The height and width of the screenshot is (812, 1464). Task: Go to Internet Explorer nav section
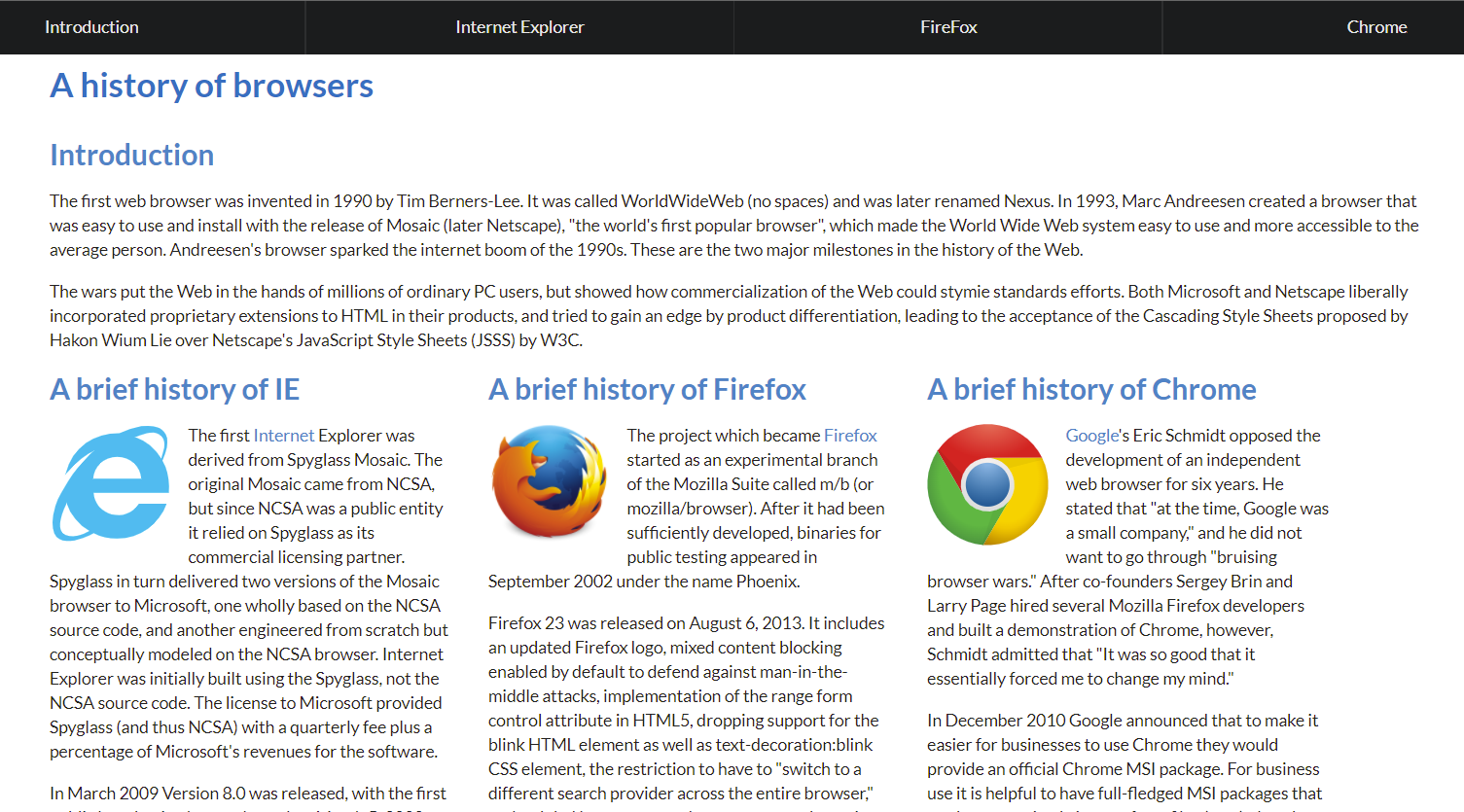coord(519,27)
